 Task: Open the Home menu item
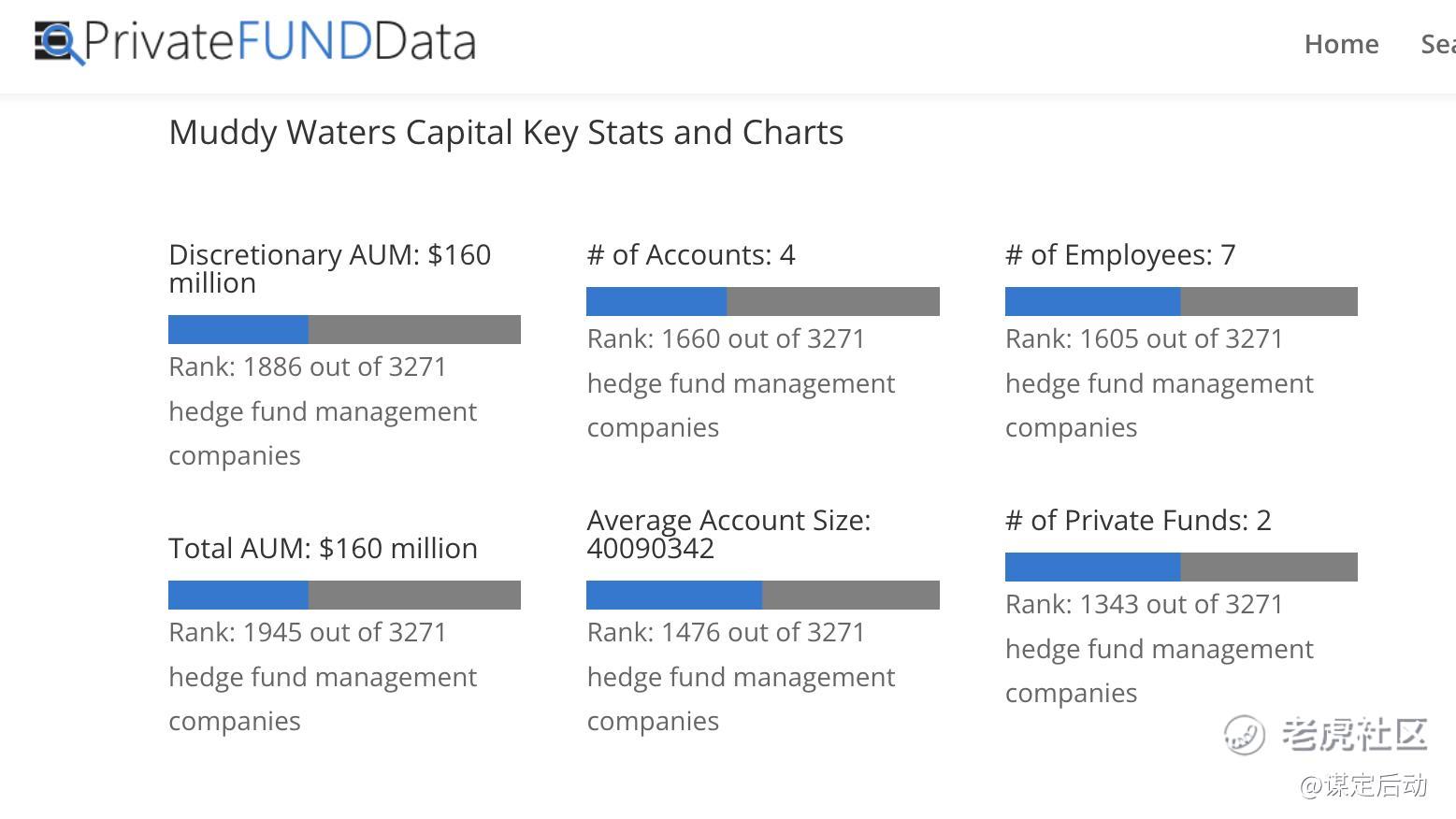[1341, 44]
